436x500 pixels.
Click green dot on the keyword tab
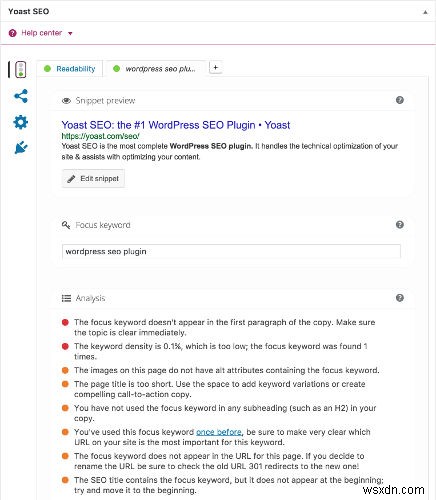tap(116, 69)
